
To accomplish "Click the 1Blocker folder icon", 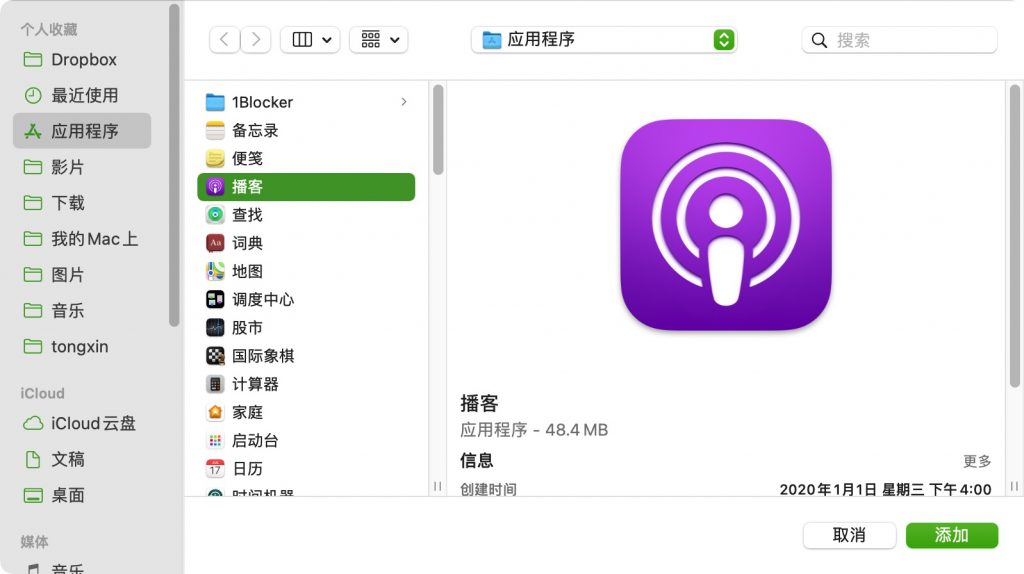I will coord(215,102).
